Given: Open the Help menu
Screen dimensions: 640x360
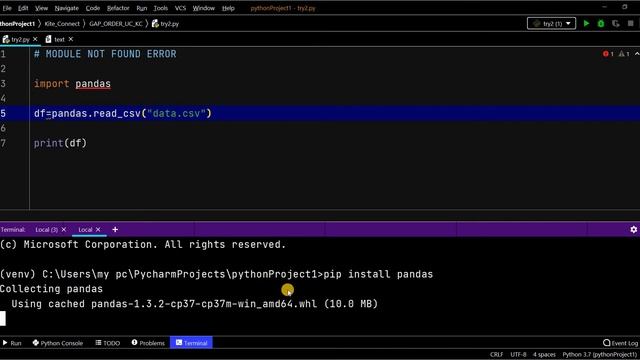Looking at the screenshot, I should tap(228, 8).
